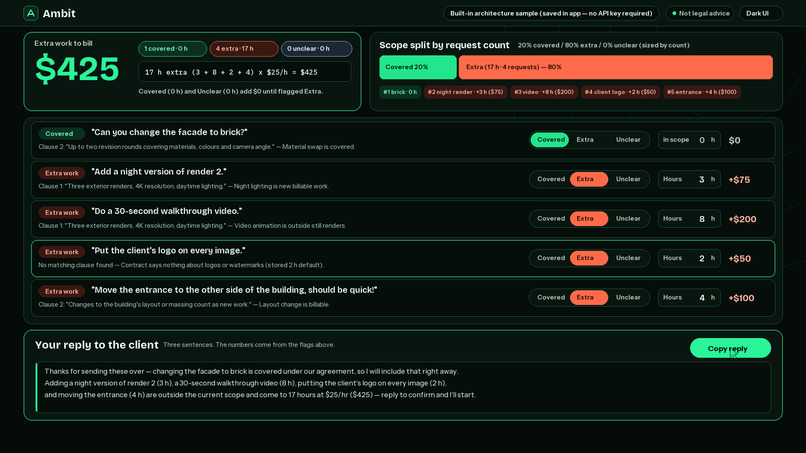Click the '#4 client logo' tag

[620, 92]
